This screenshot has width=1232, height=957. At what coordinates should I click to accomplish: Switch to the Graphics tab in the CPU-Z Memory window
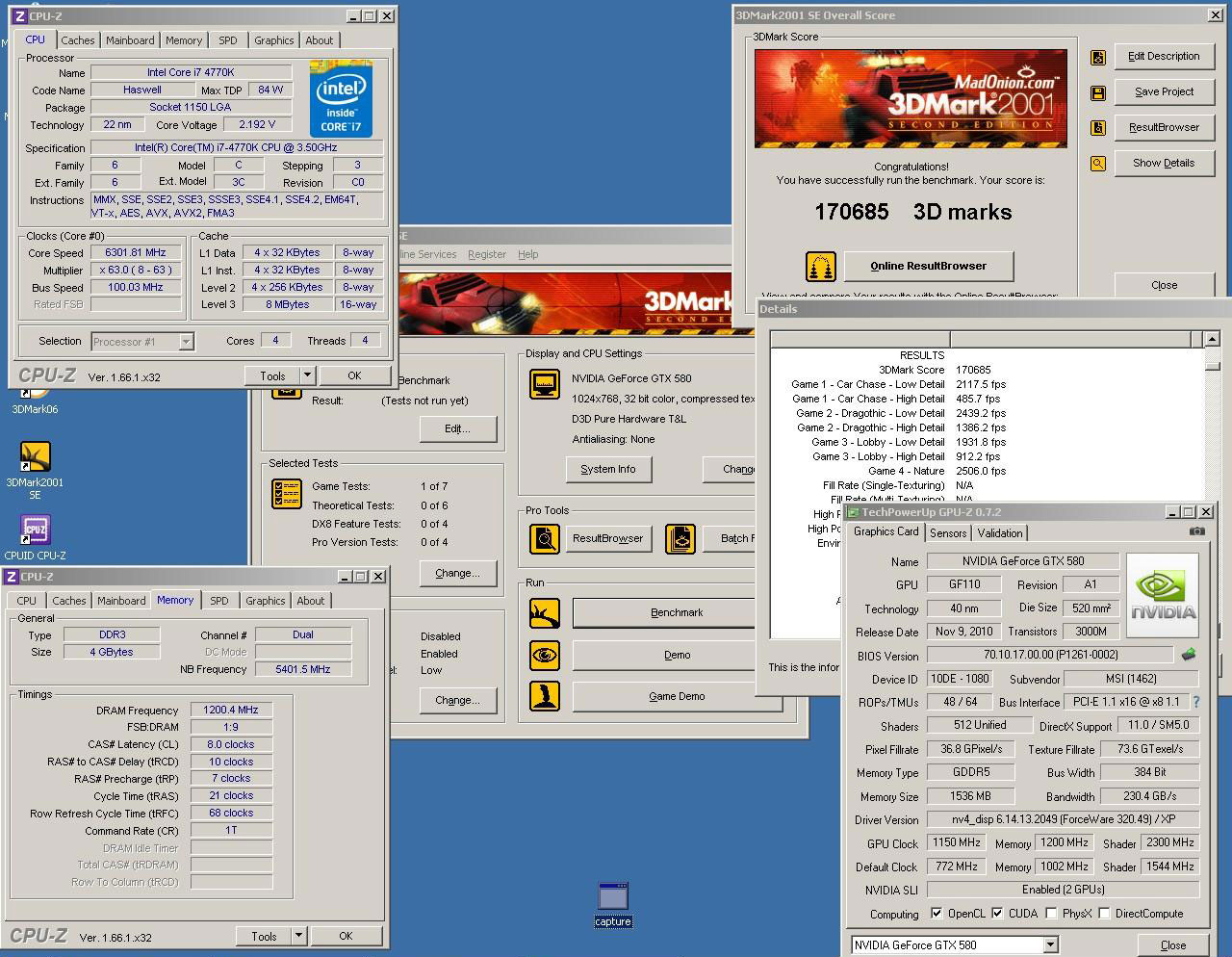click(x=265, y=601)
